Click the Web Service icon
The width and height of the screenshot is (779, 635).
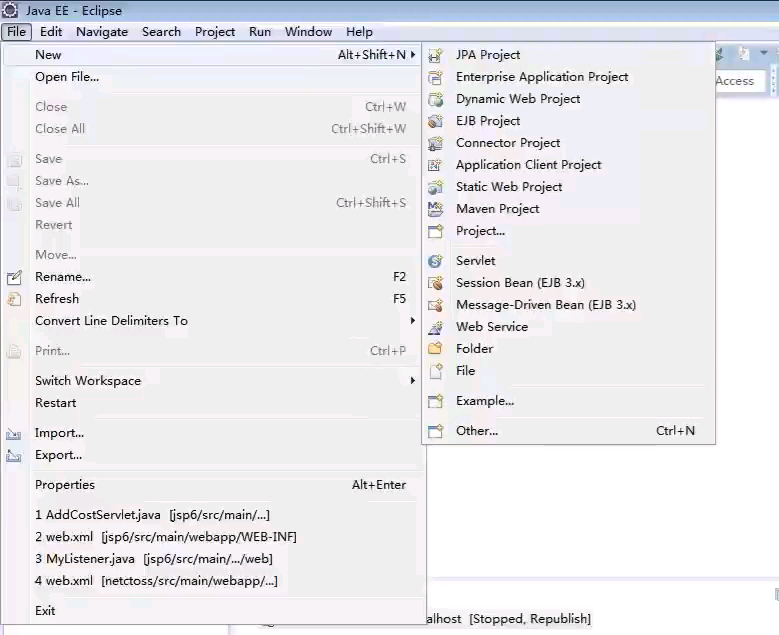point(435,327)
